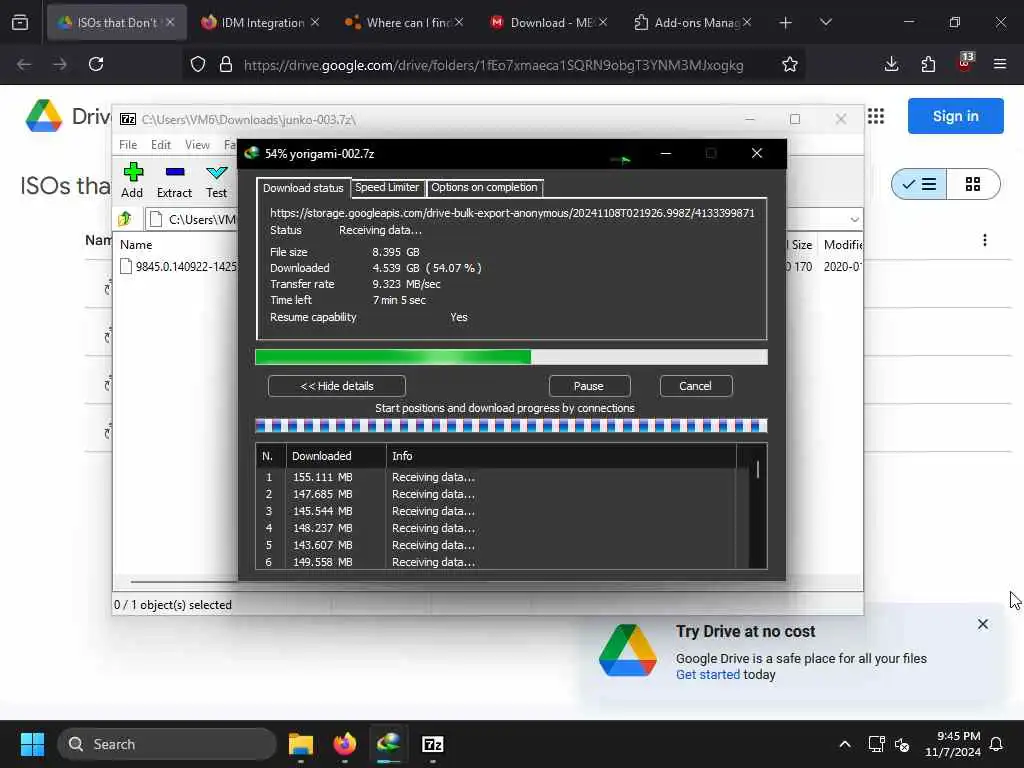Switch to IDM Integration browser tab
Viewport: 1024px width, 768px height.
click(262, 23)
